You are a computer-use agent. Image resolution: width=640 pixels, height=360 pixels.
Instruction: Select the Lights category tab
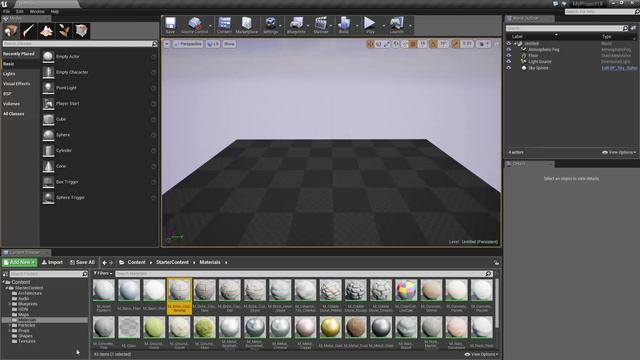click(x=9, y=74)
